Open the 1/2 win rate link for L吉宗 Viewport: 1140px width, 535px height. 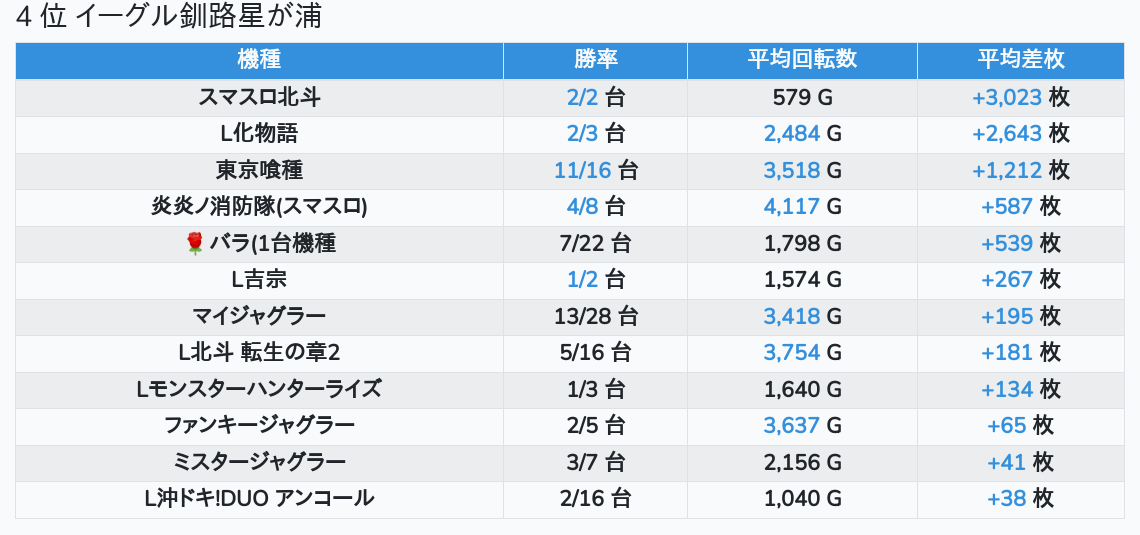pyautogui.click(x=581, y=279)
